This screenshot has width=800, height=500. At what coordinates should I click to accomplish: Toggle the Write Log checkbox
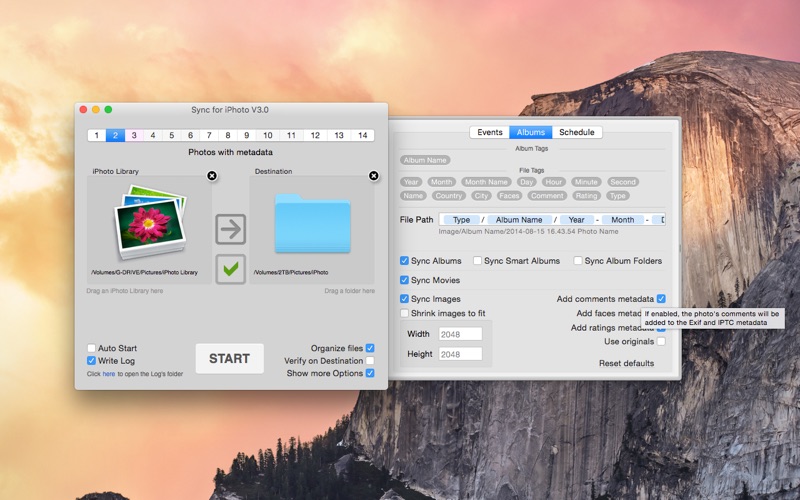[x=91, y=361]
